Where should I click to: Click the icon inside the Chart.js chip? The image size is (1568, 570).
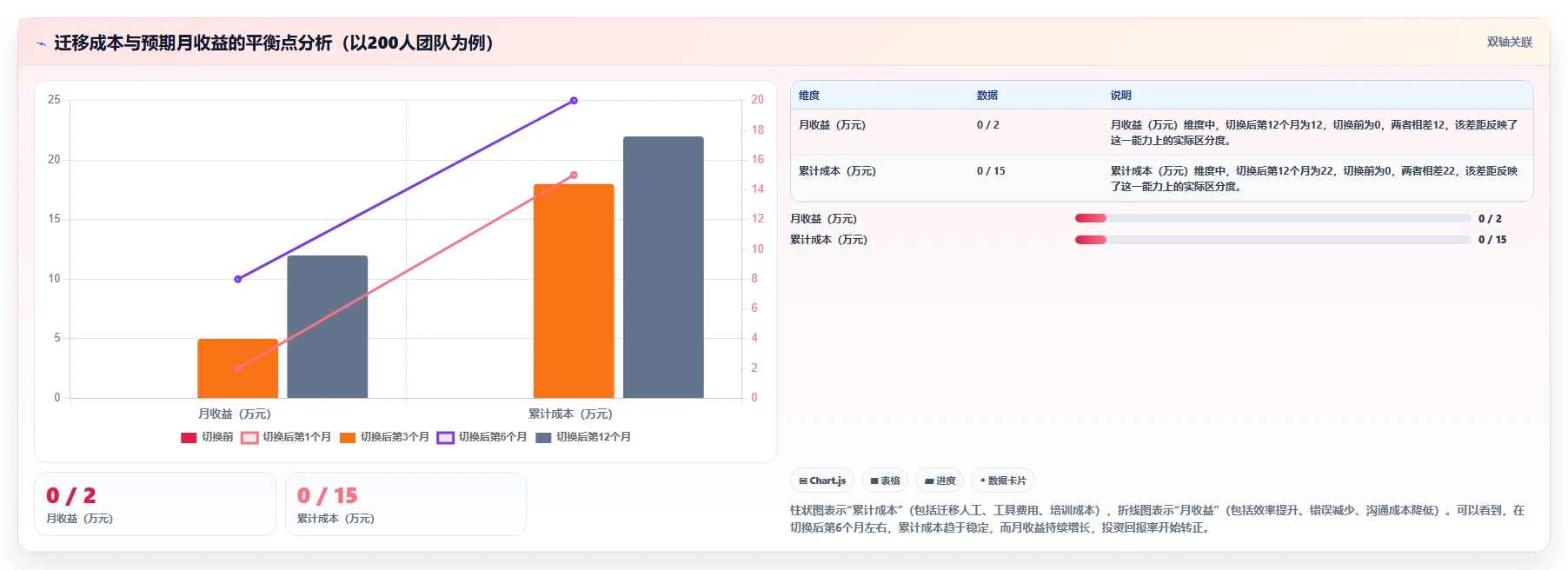(803, 481)
